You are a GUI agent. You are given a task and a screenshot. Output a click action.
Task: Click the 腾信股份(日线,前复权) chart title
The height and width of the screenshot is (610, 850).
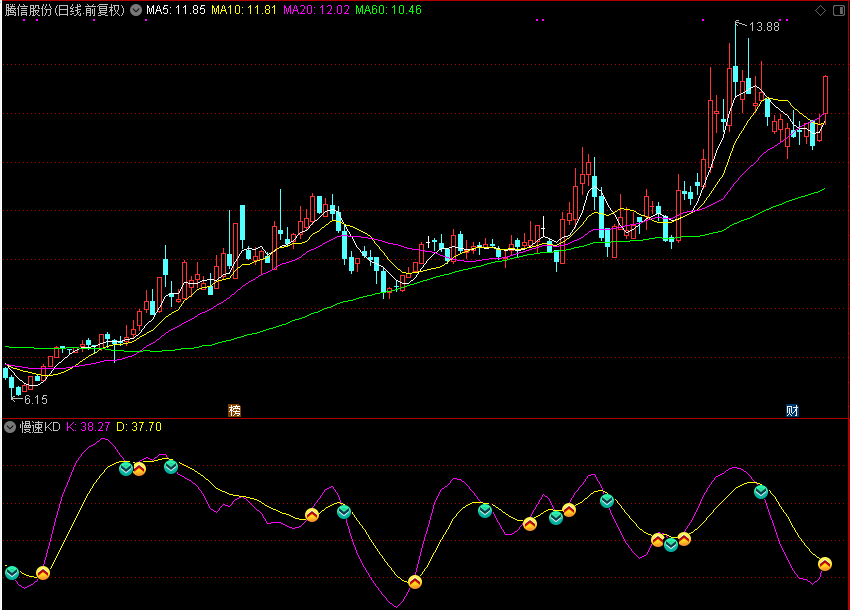click(65, 10)
